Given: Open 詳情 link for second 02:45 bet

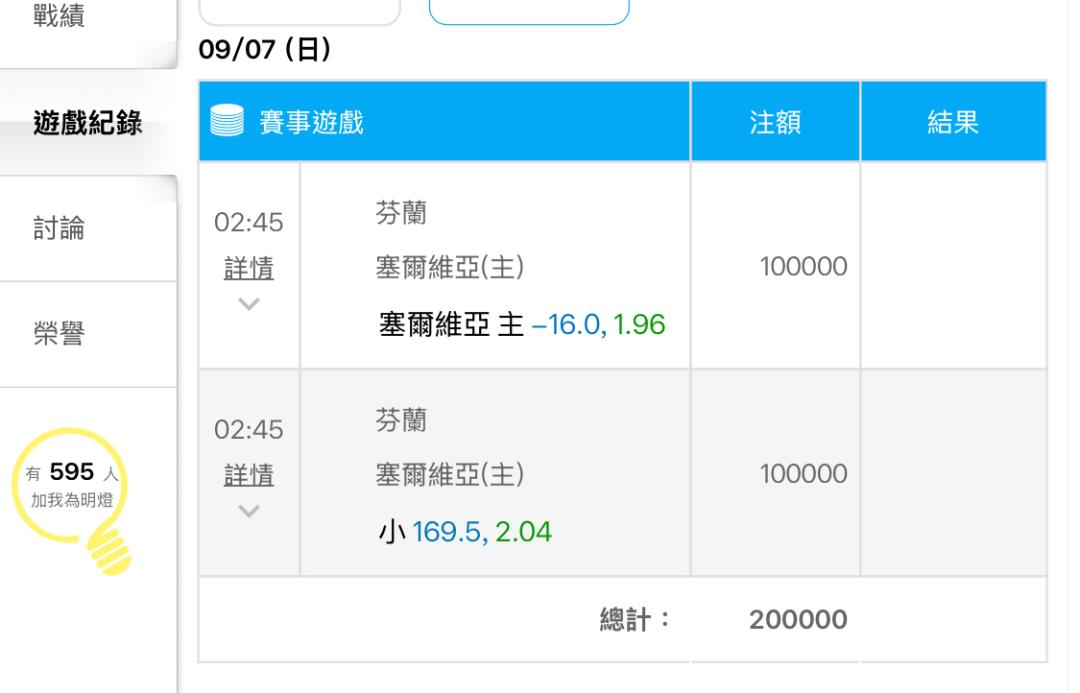Looking at the screenshot, I should tap(249, 476).
